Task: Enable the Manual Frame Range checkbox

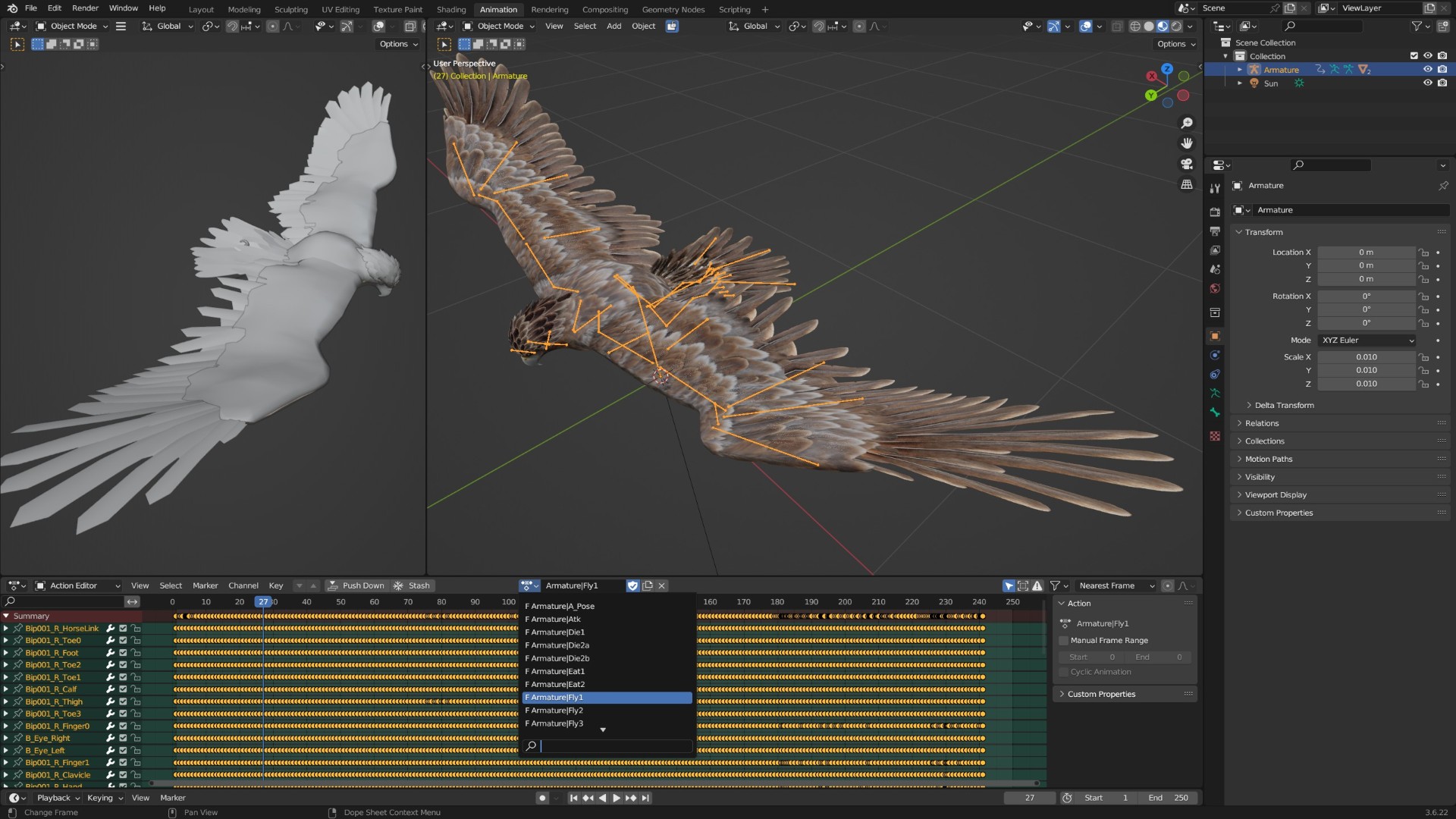Action: (x=1063, y=641)
